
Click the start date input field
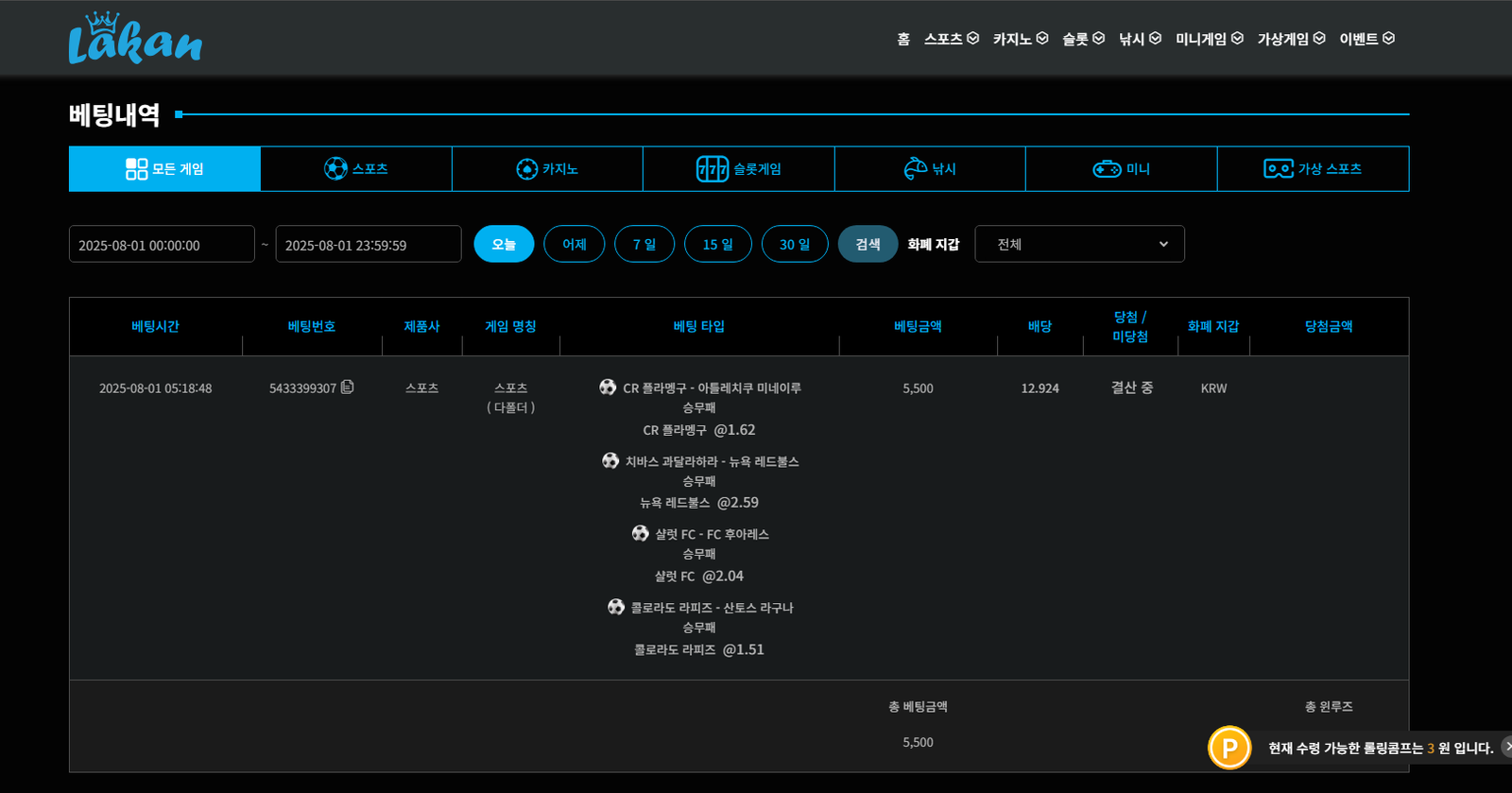click(162, 245)
